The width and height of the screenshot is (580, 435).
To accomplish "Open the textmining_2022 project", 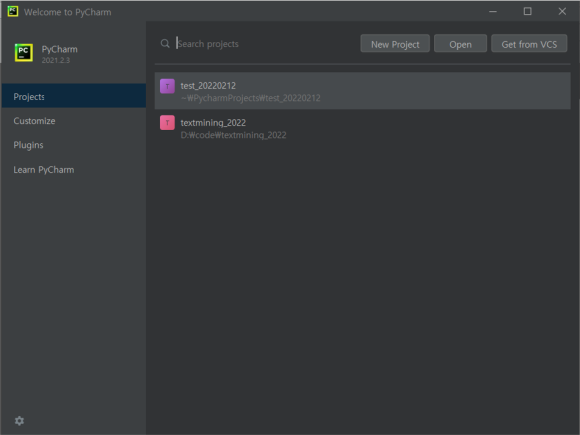I will (x=362, y=128).
